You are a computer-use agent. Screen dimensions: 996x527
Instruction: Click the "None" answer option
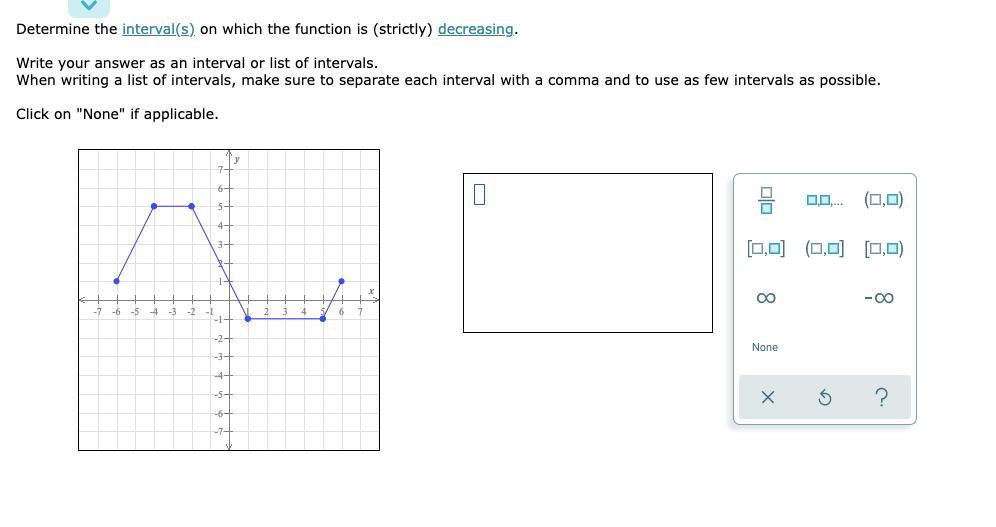click(765, 347)
